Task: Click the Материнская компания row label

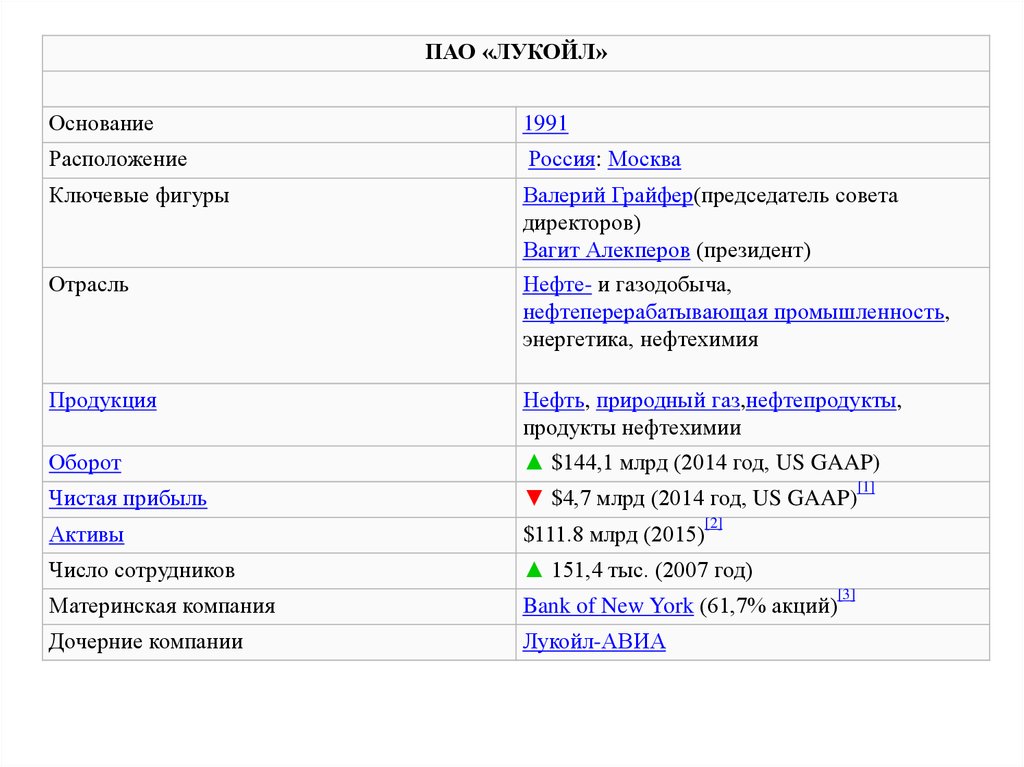Action: pos(162,606)
